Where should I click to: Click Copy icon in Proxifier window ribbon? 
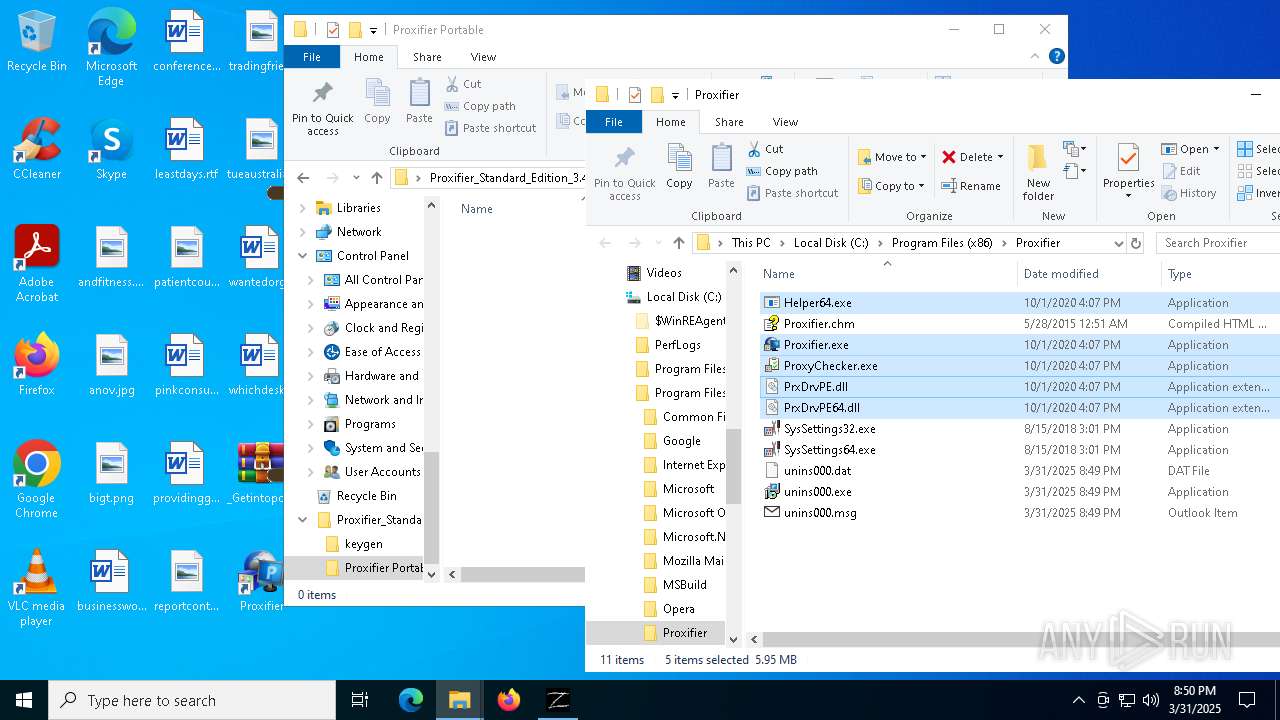[x=679, y=166]
